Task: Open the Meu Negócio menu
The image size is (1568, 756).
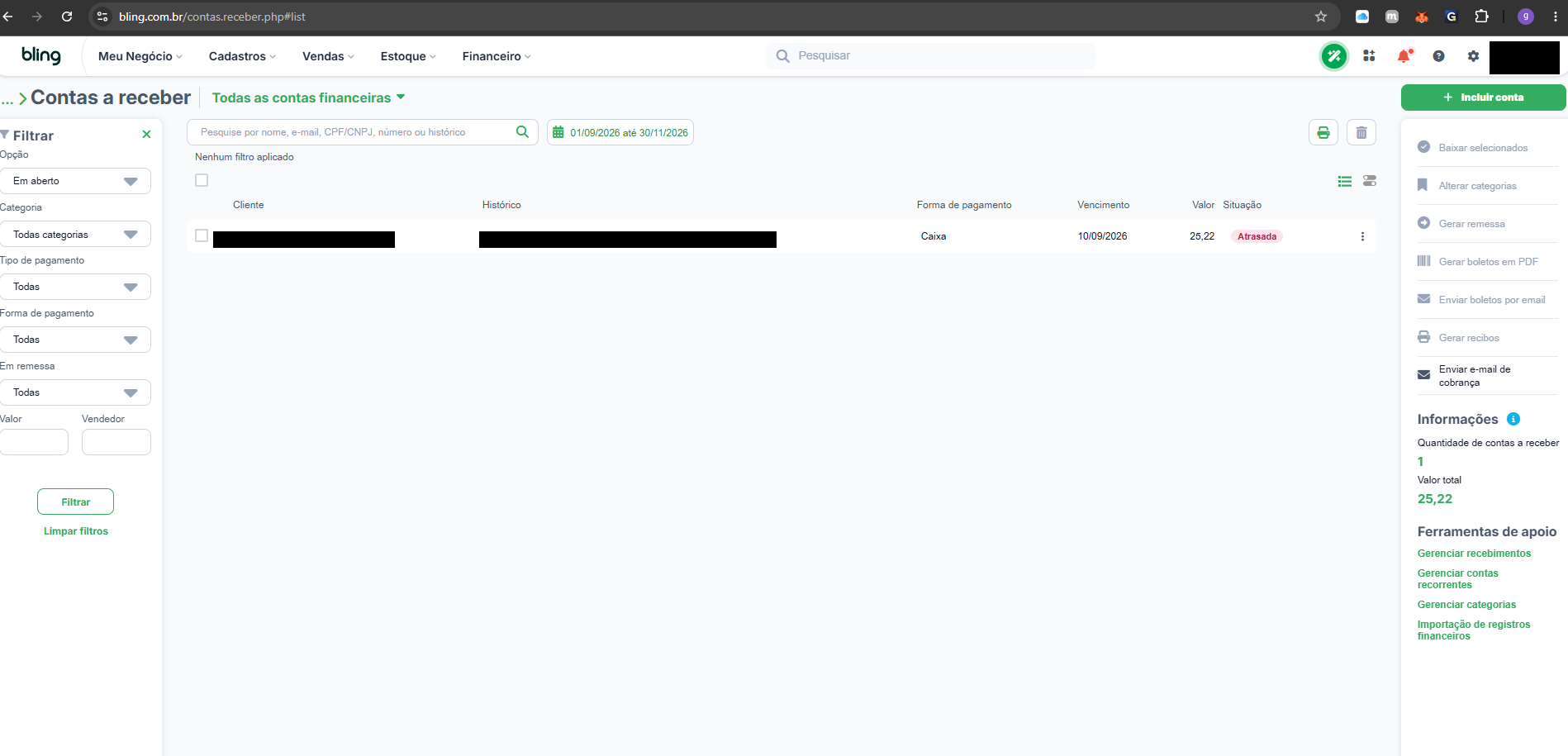Action: click(x=140, y=56)
